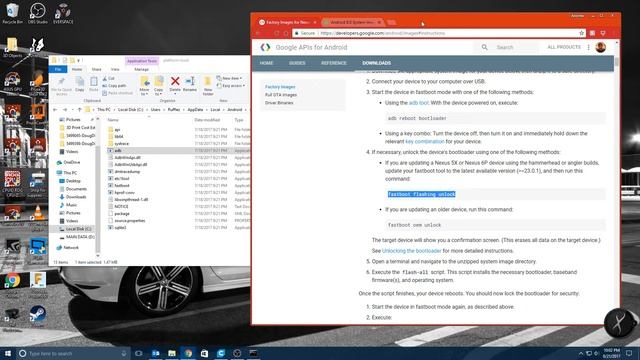Select MAIN DATA (D:) drive in navigation pane
The image size is (640, 360).
click(80, 237)
